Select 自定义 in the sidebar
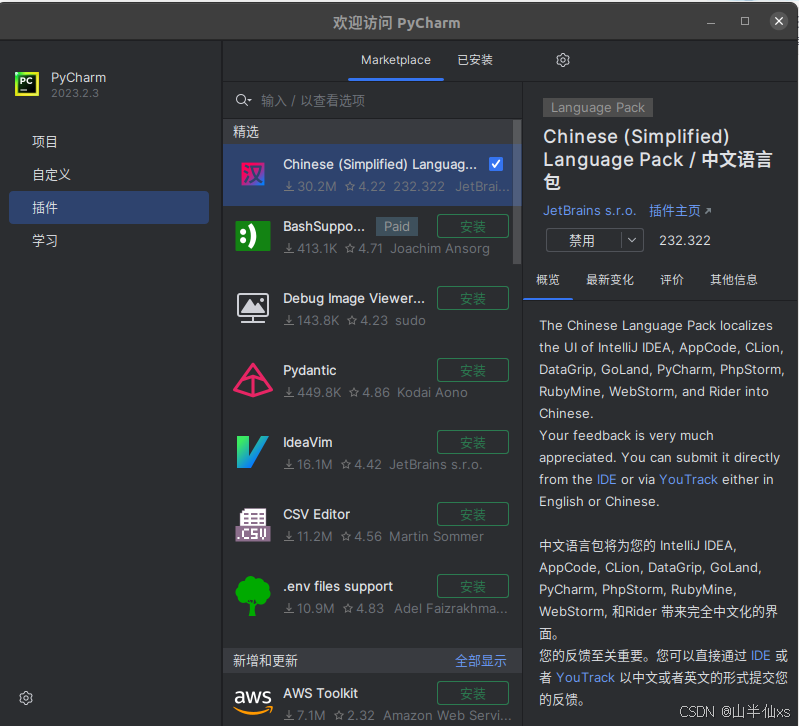Screen dimensions: 799x726 click(109, 174)
